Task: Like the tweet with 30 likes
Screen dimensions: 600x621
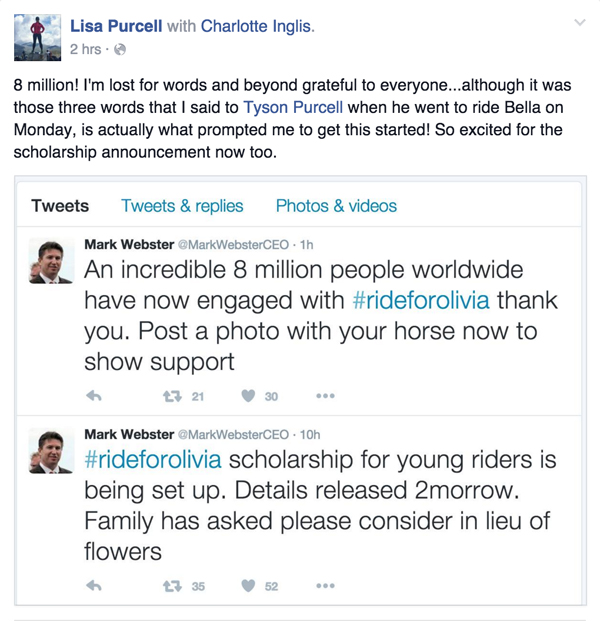Action: pos(248,396)
